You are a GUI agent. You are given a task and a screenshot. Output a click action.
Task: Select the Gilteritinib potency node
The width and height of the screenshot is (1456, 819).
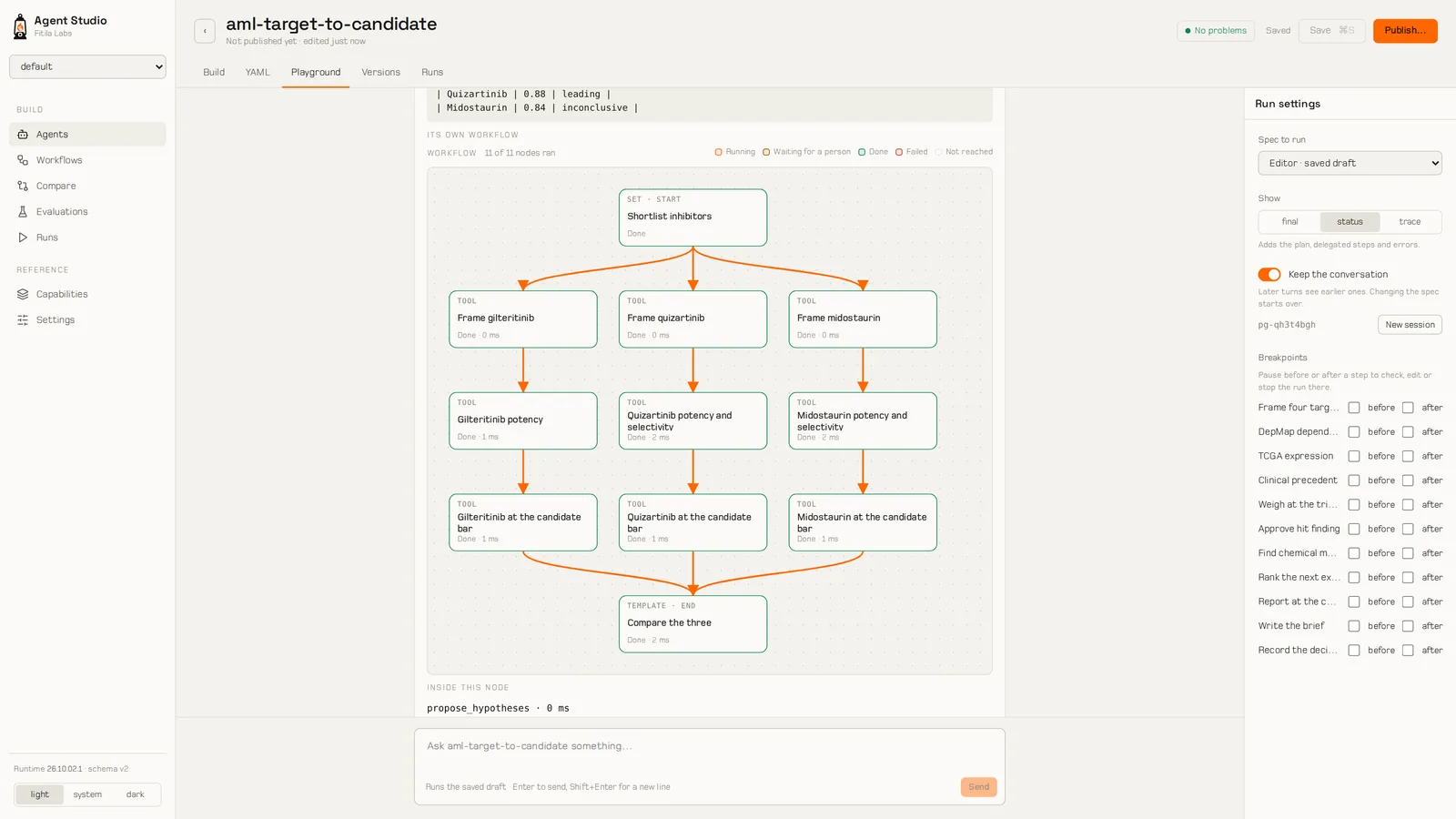pyautogui.click(x=523, y=420)
